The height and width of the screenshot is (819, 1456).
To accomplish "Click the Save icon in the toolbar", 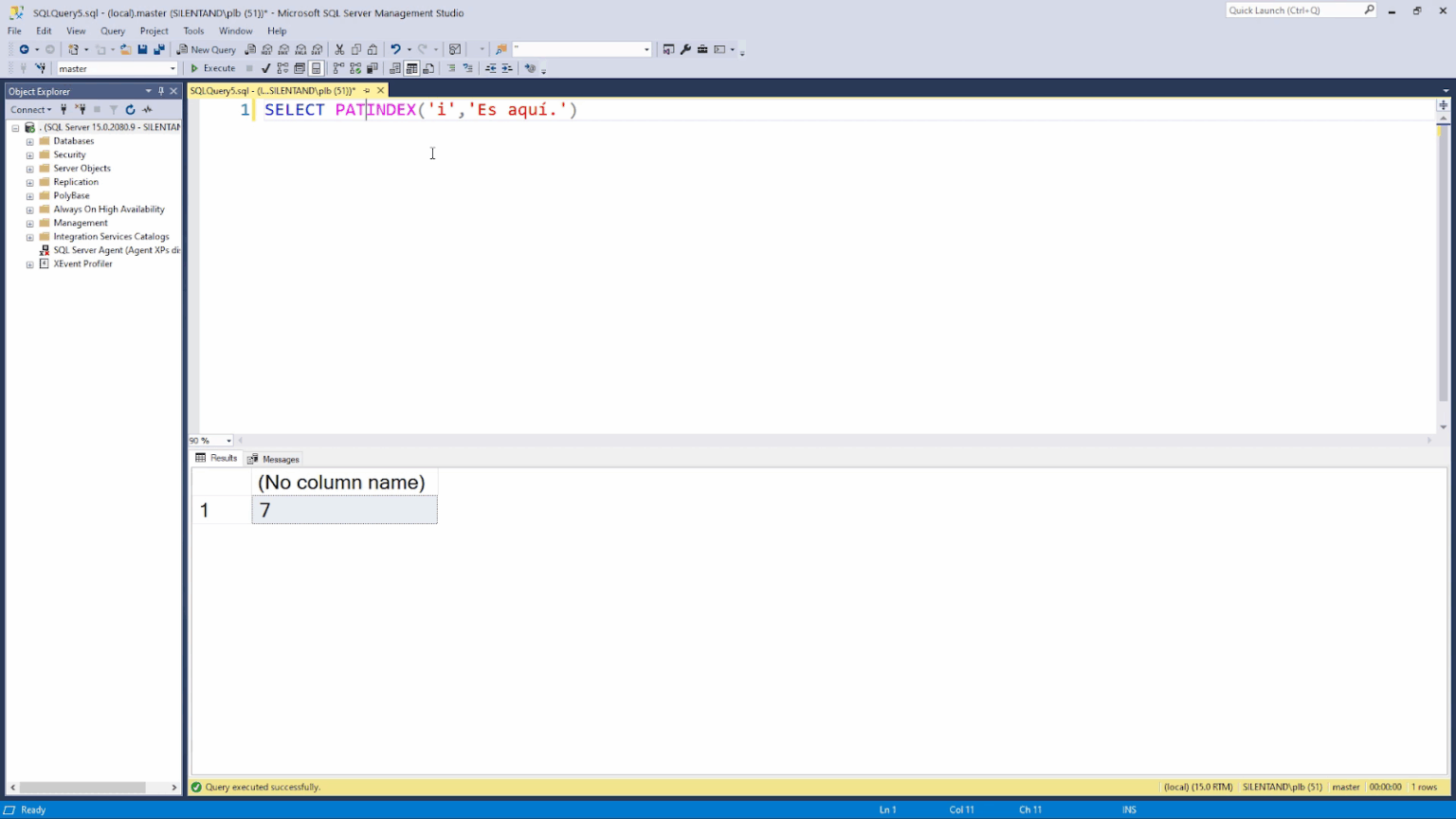I will point(142,48).
